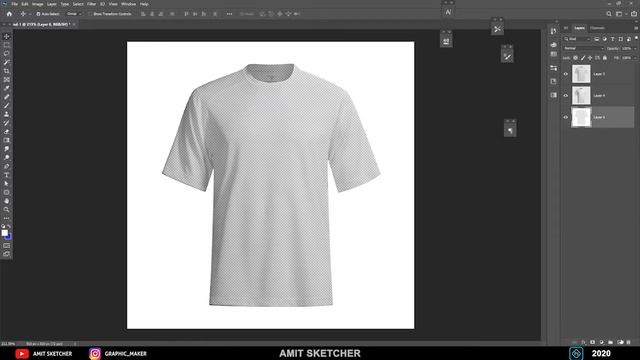The image size is (640, 360).
Task: Select the Horizontal Type tool
Action: coord(7,175)
